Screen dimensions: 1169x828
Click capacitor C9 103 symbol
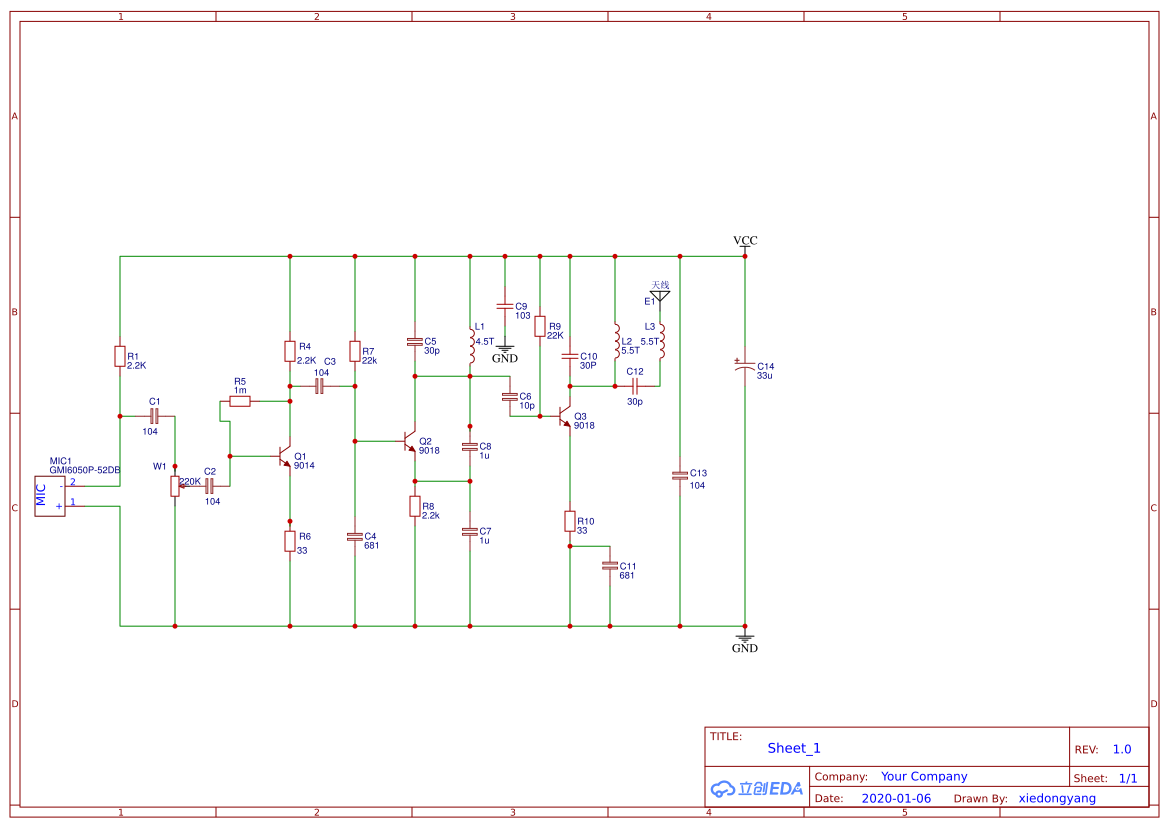pyautogui.click(x=505, y=306)
